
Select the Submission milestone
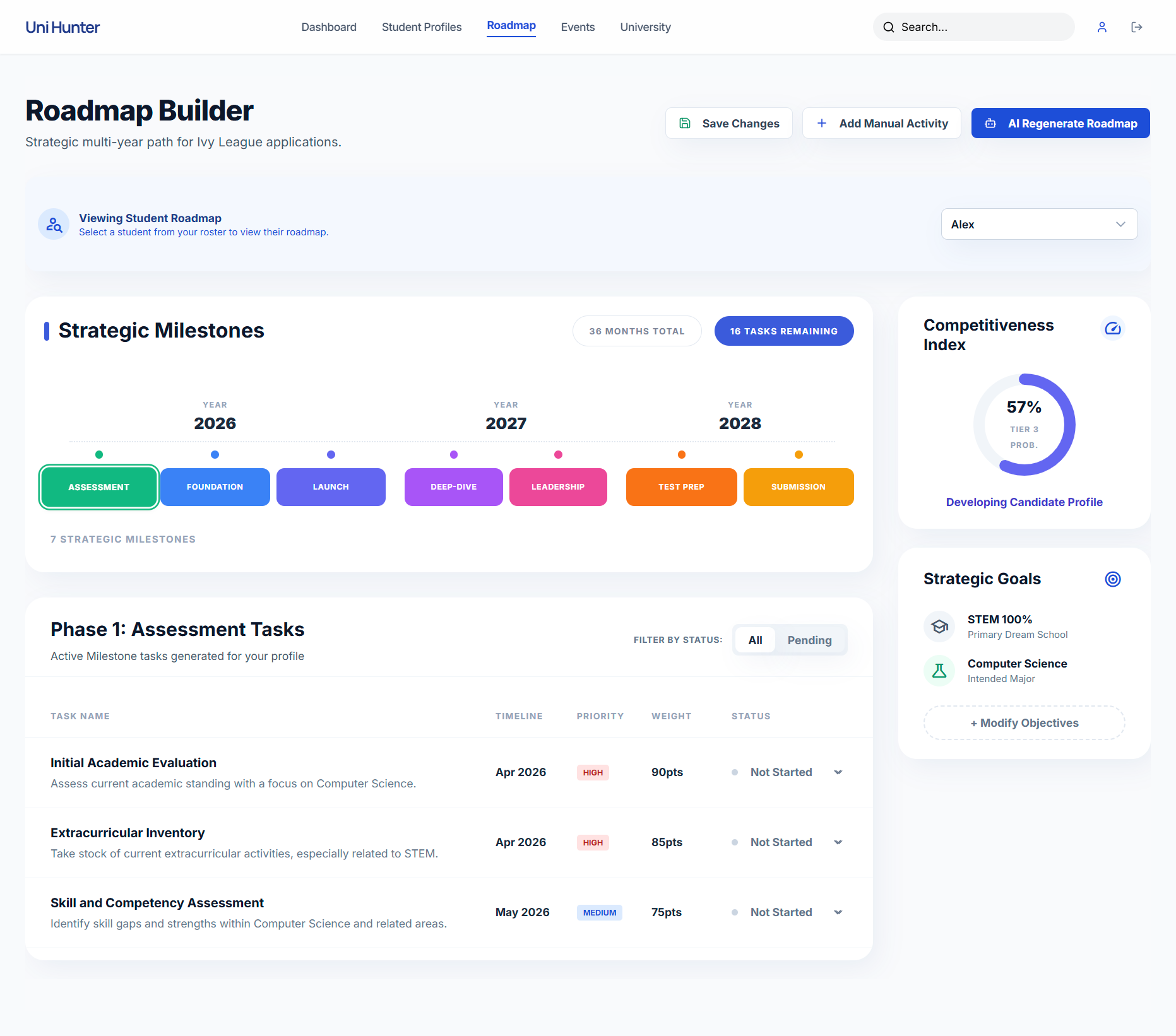pos(799,487)
